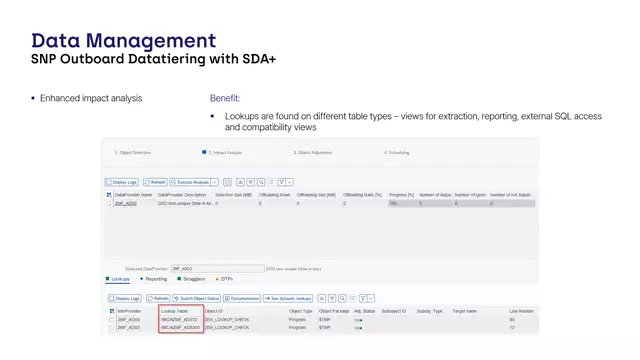Viewport: 640px width, 360px height.
Task: Click select-all icon beside DataProvider Name header
Action: coord(109,195)
